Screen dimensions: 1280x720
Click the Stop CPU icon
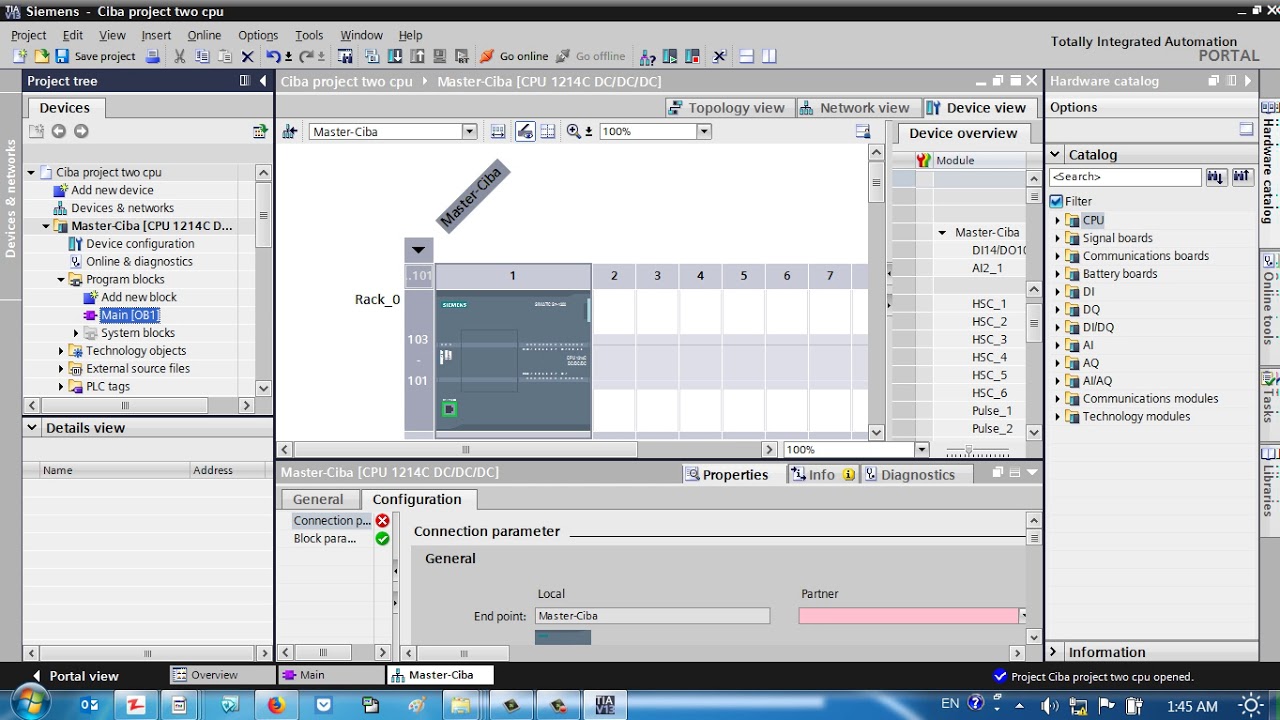pyautogui.click(x=691, y=57)
